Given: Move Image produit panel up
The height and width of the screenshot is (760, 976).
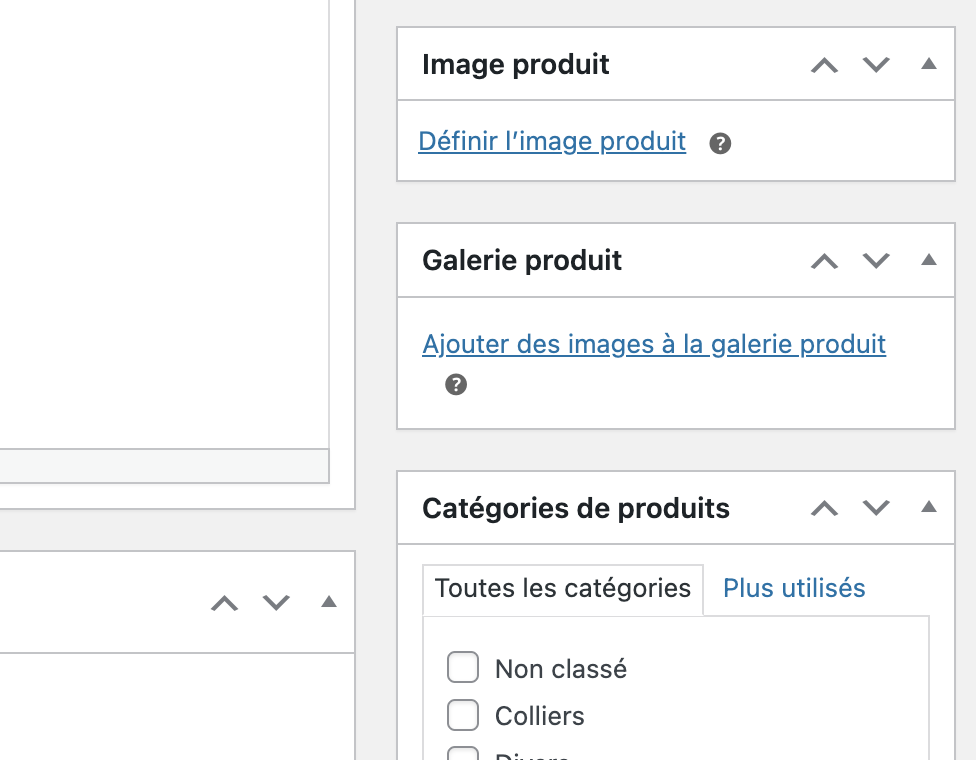Looking at the screenshot, I should pyautogui.click(x=824, y=65).
